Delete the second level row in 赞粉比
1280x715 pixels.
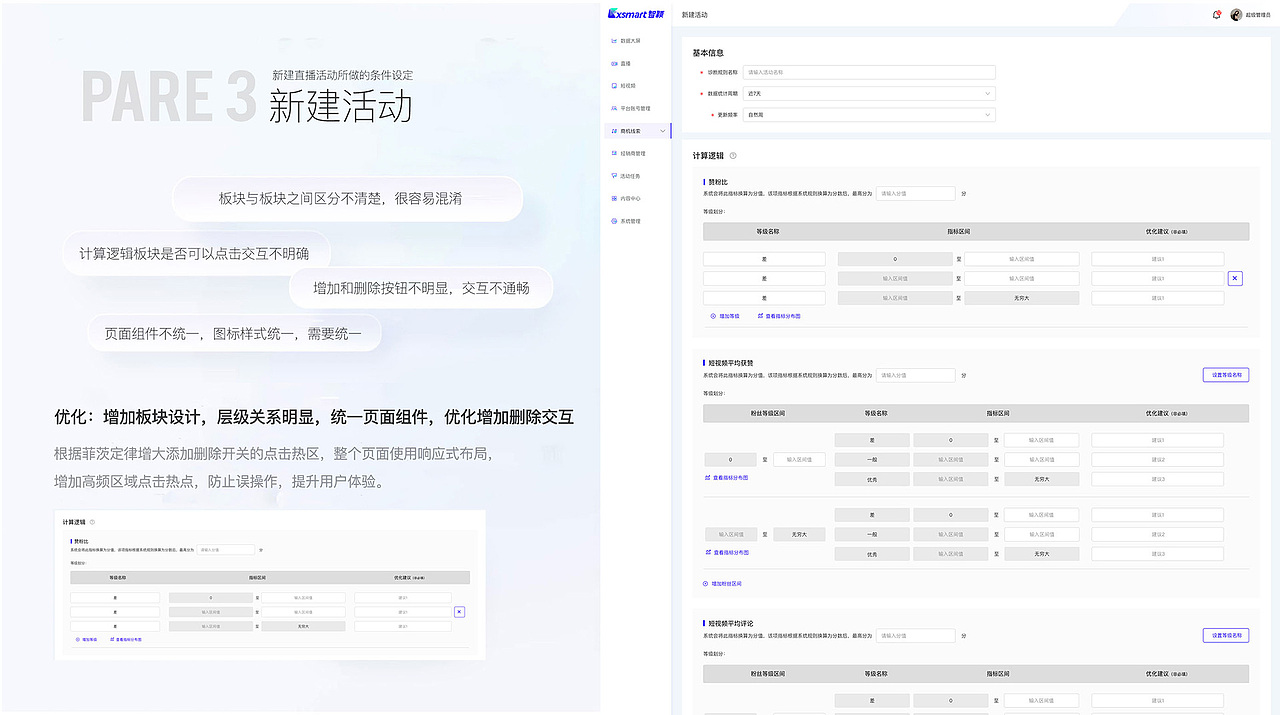pyautogui.click(x=1235, y=278)
